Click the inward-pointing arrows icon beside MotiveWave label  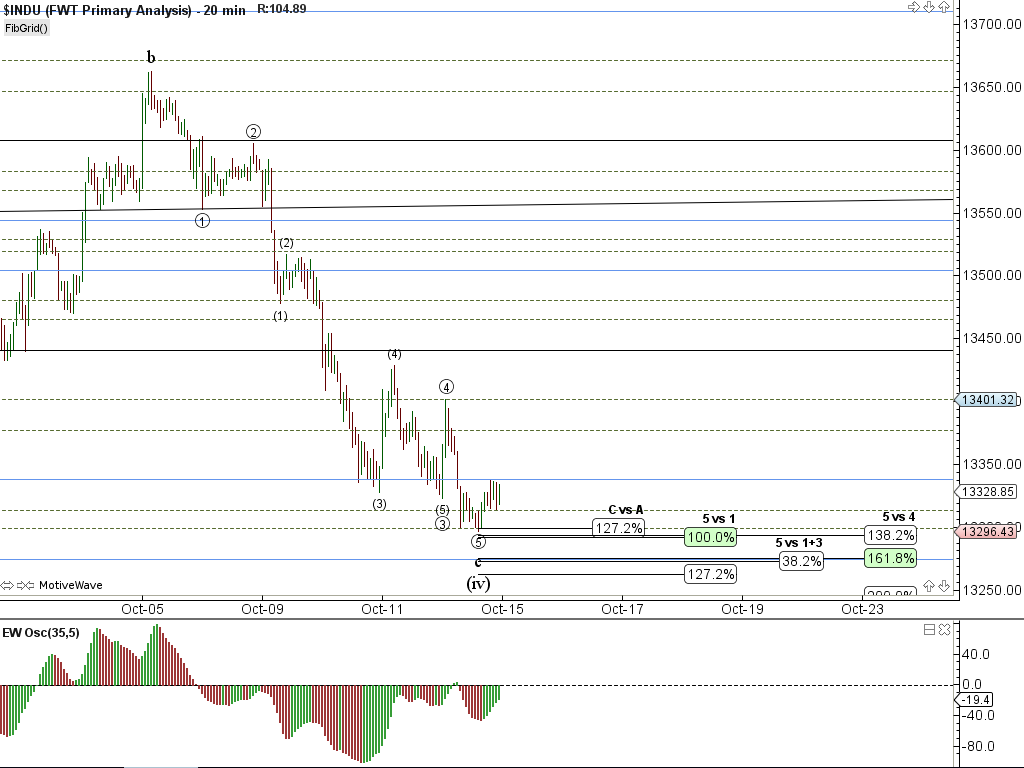point(26,585)
